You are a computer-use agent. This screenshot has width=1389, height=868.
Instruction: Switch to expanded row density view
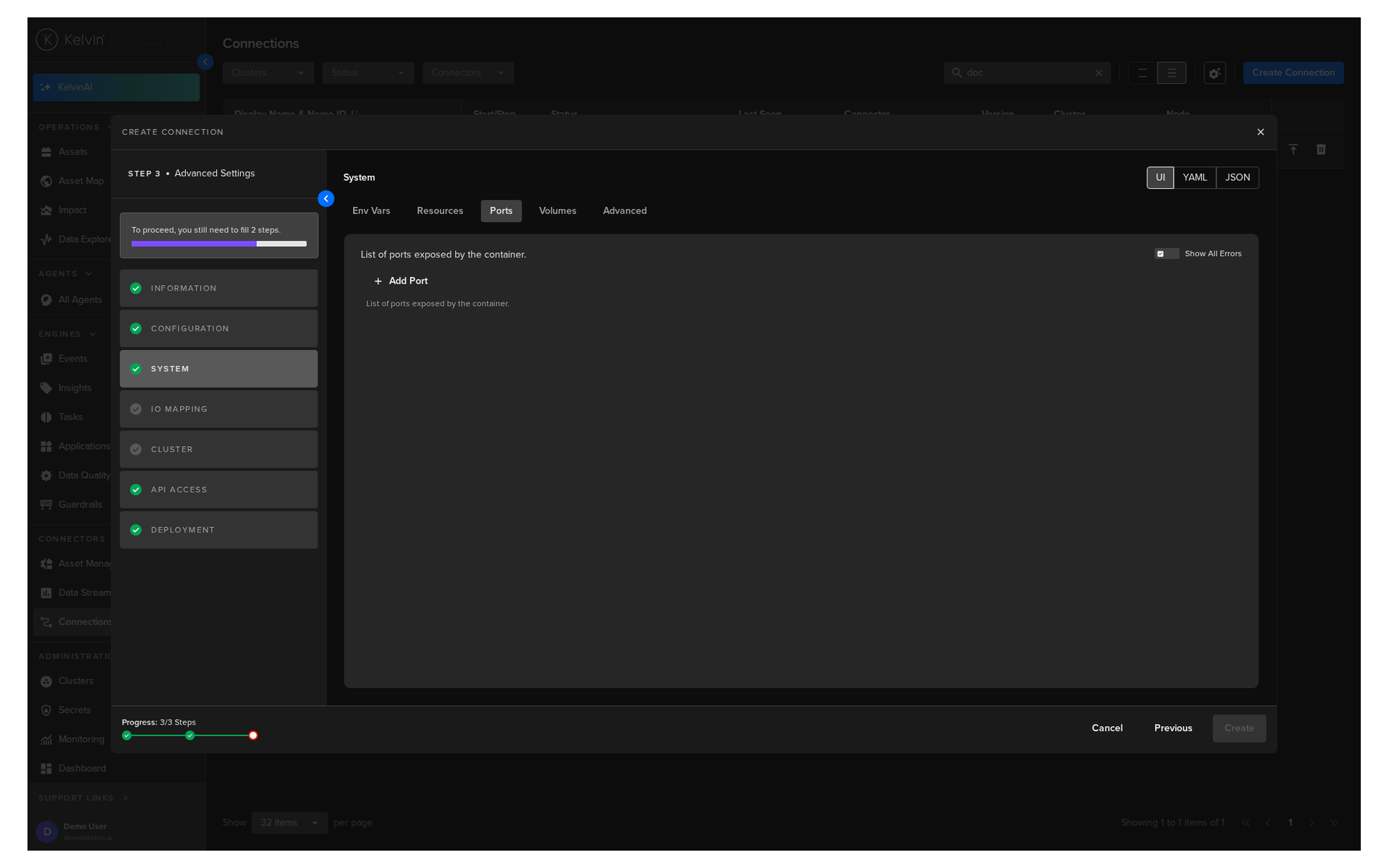pyautogui.click(x=1171, y=73)
